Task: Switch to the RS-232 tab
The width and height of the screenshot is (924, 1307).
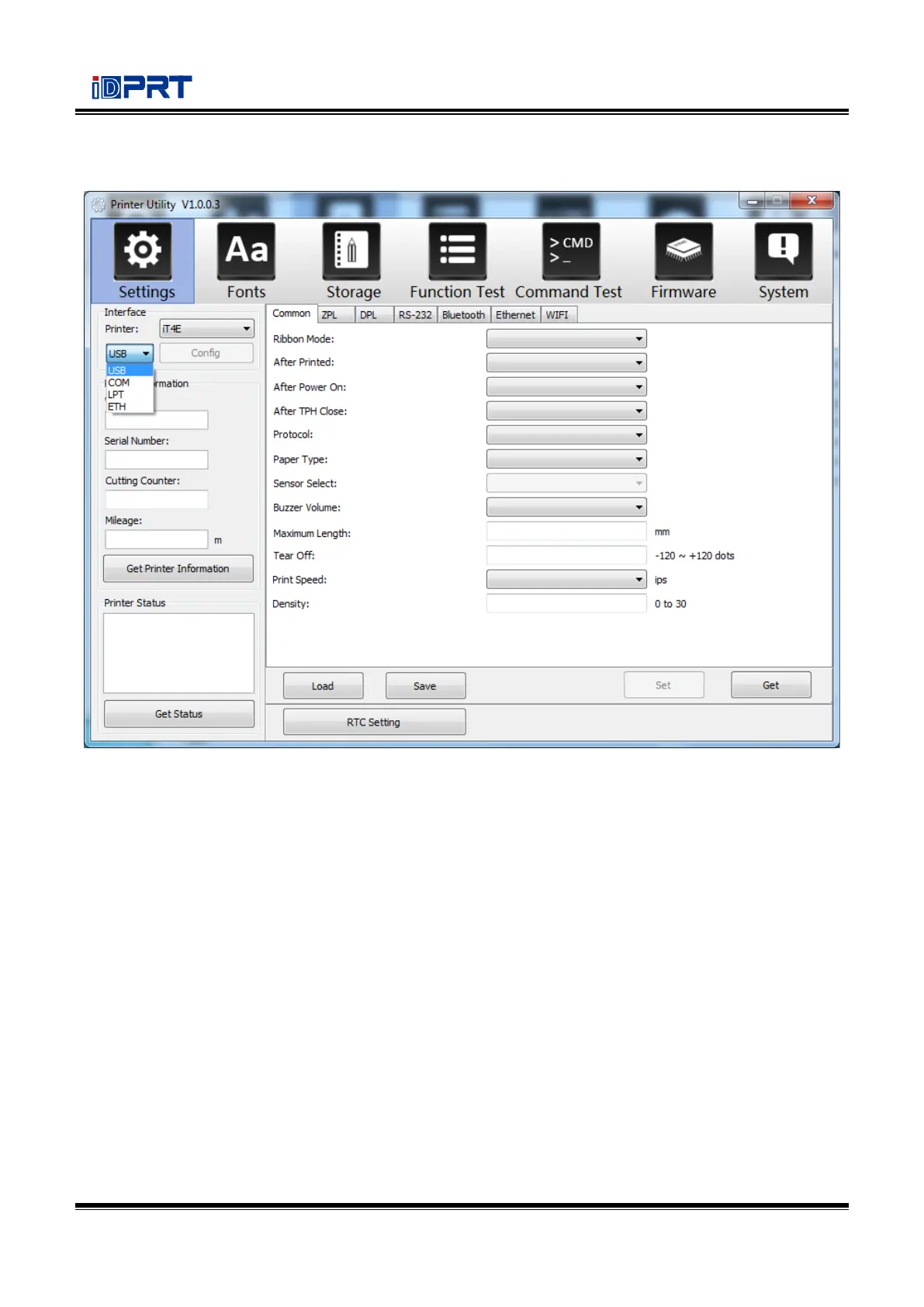Action: point(415,315)
